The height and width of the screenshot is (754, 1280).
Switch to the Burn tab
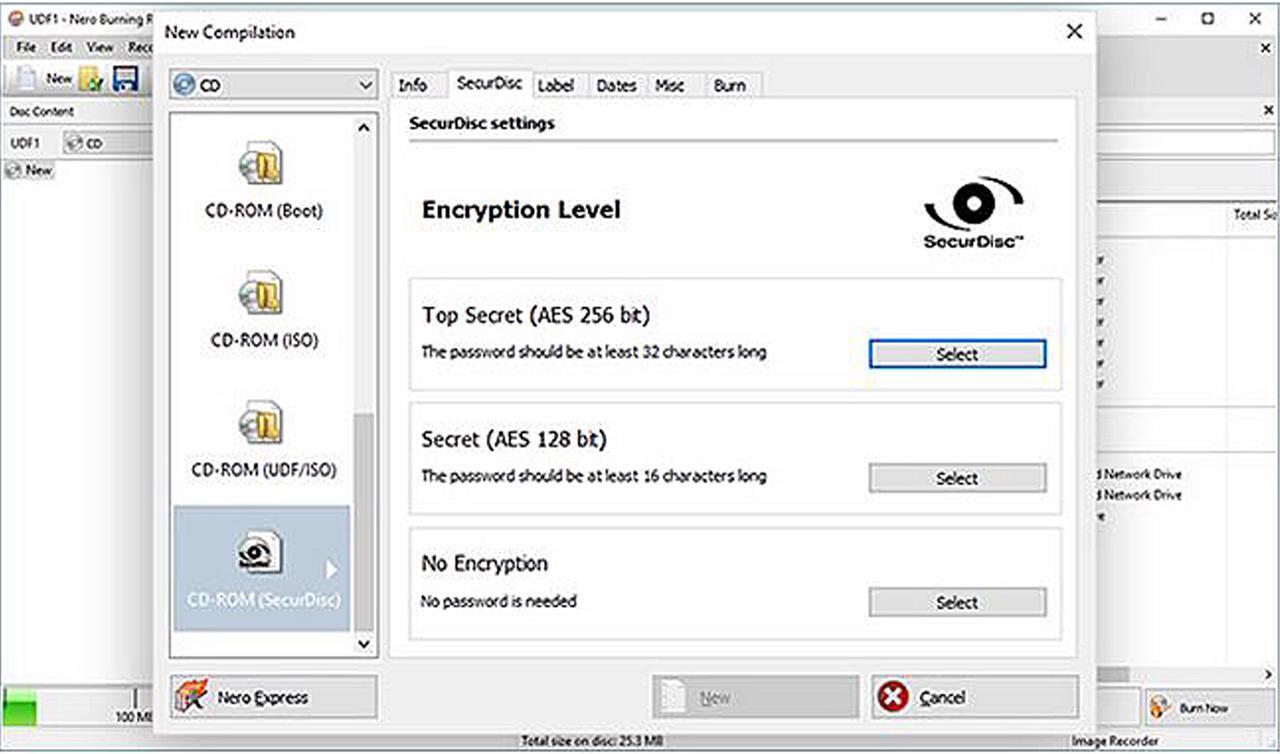pyautogui.click(x=730, y=86)
